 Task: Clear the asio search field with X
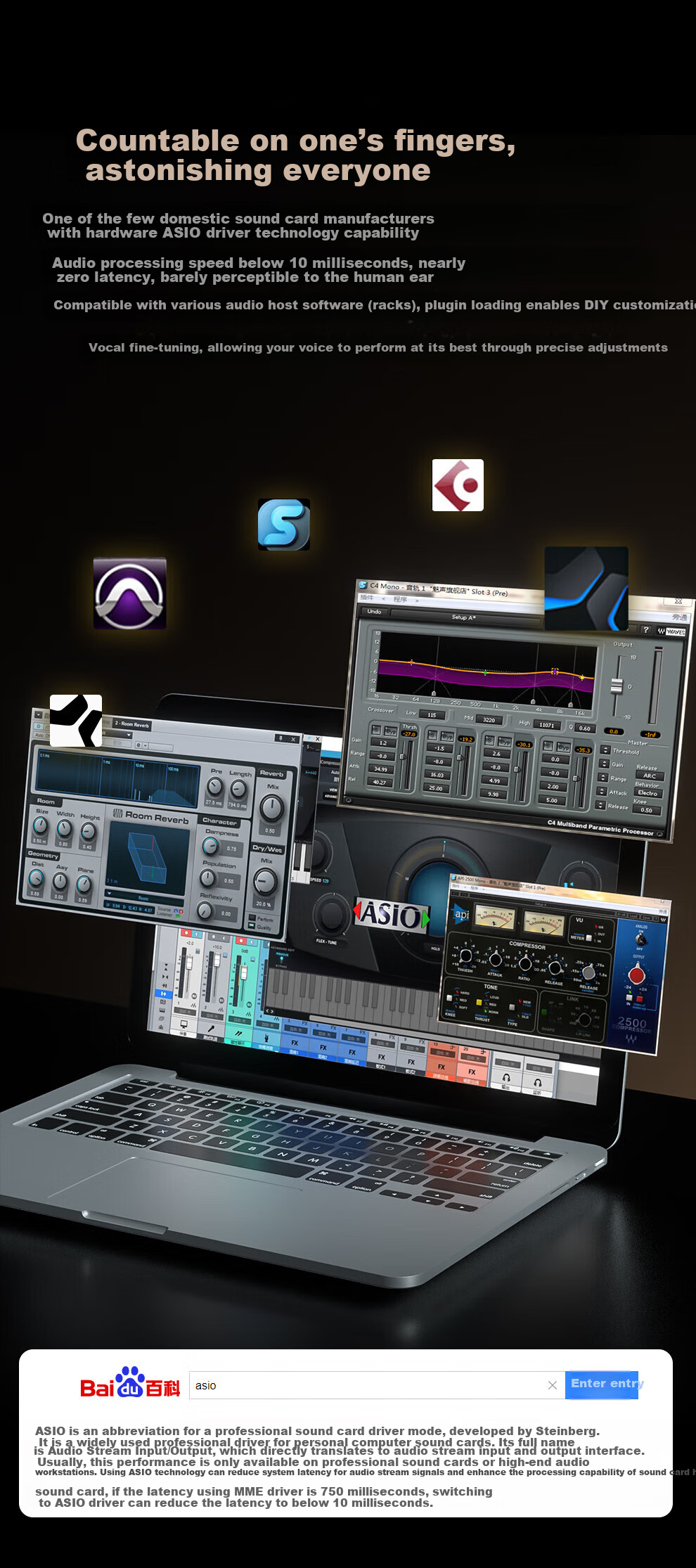[x=553, y=1385]
